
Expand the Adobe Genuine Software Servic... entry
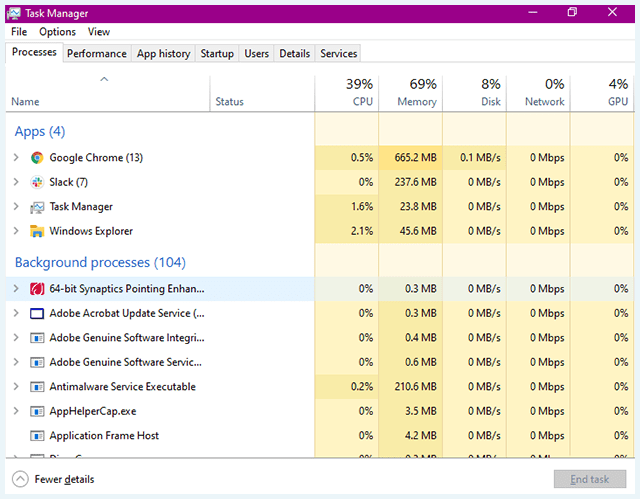pyautogui.click(x=16, y=362)
